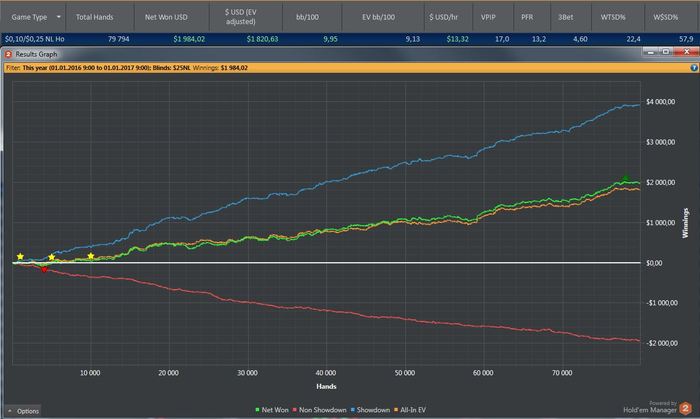Screen dimensions: 700x419
Task: Click the $13,32 hourly rate cell
Action: click(458, 39)
